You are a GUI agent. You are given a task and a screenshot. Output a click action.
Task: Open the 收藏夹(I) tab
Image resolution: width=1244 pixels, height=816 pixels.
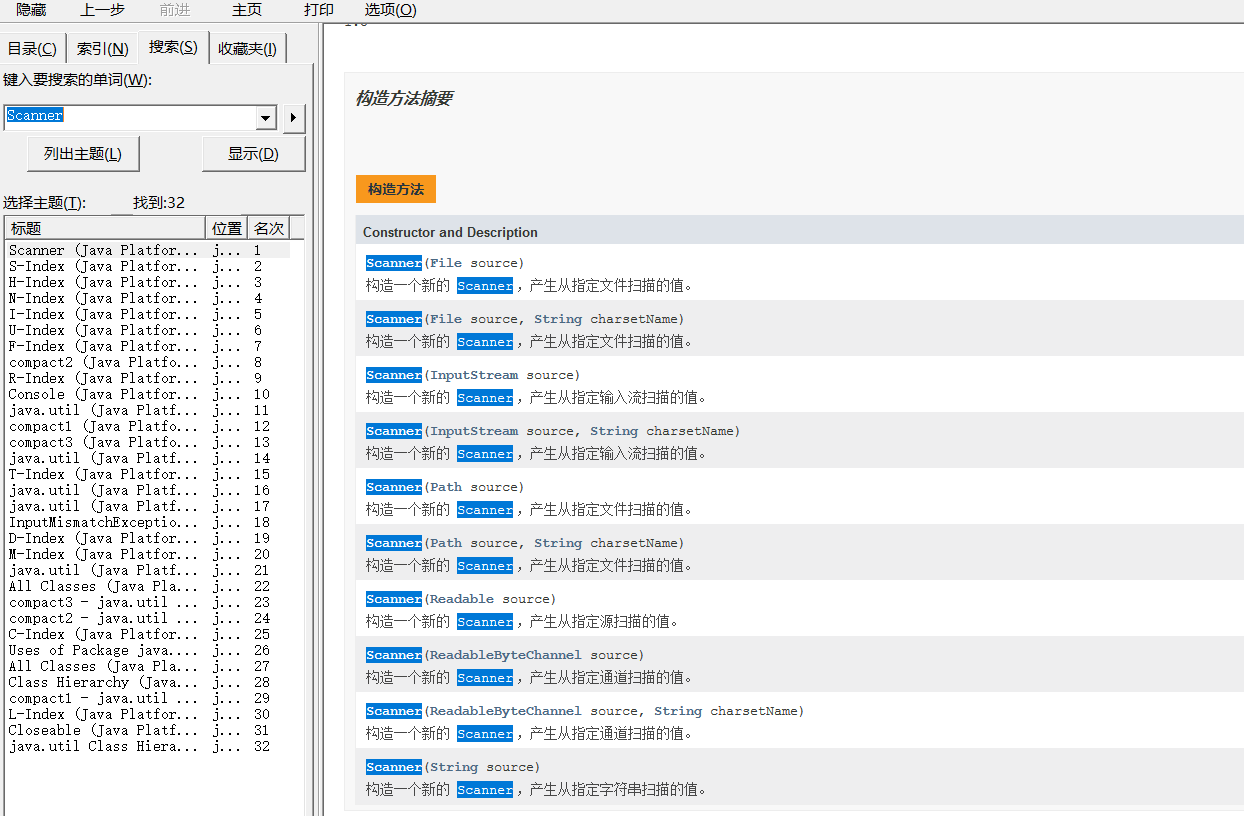[248, 49]
